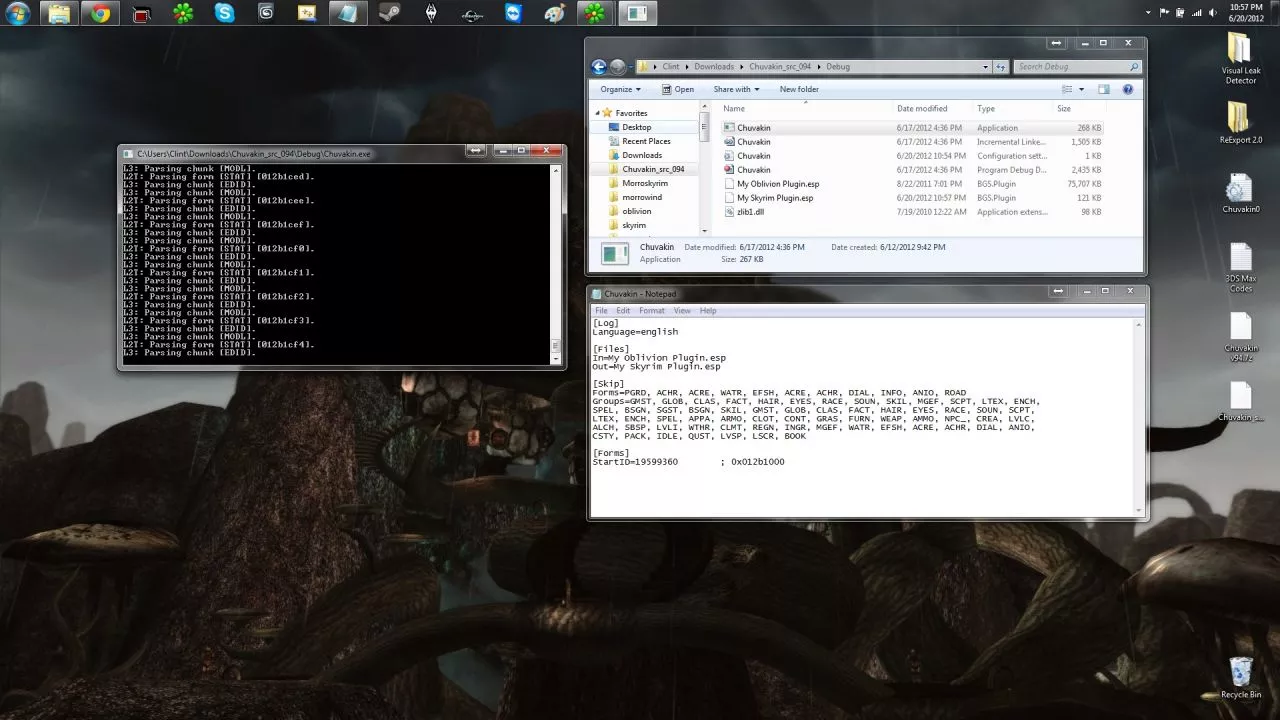The width and height of the screenshot is (1280, 720).
Task: Open the Notepad File menu
Action: point(601,311)
